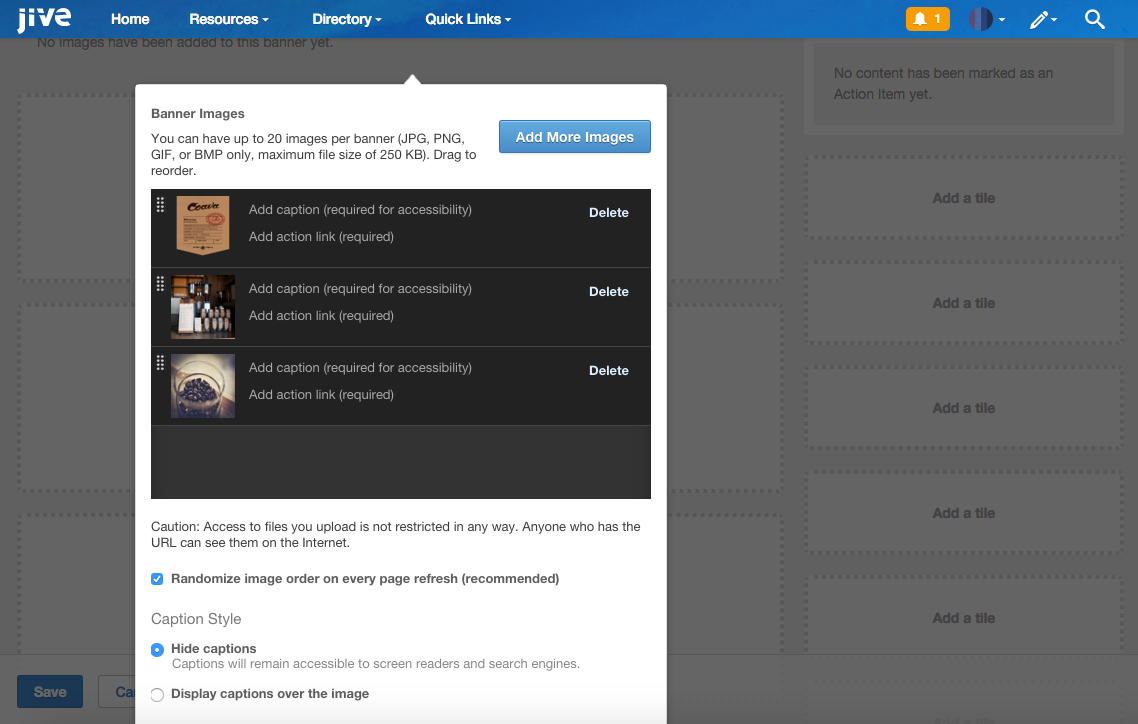The width and height of the screenshot is (1138, 724).
Task: Grab the drag handle on the second banner image
Action: (x=160, y=285)
